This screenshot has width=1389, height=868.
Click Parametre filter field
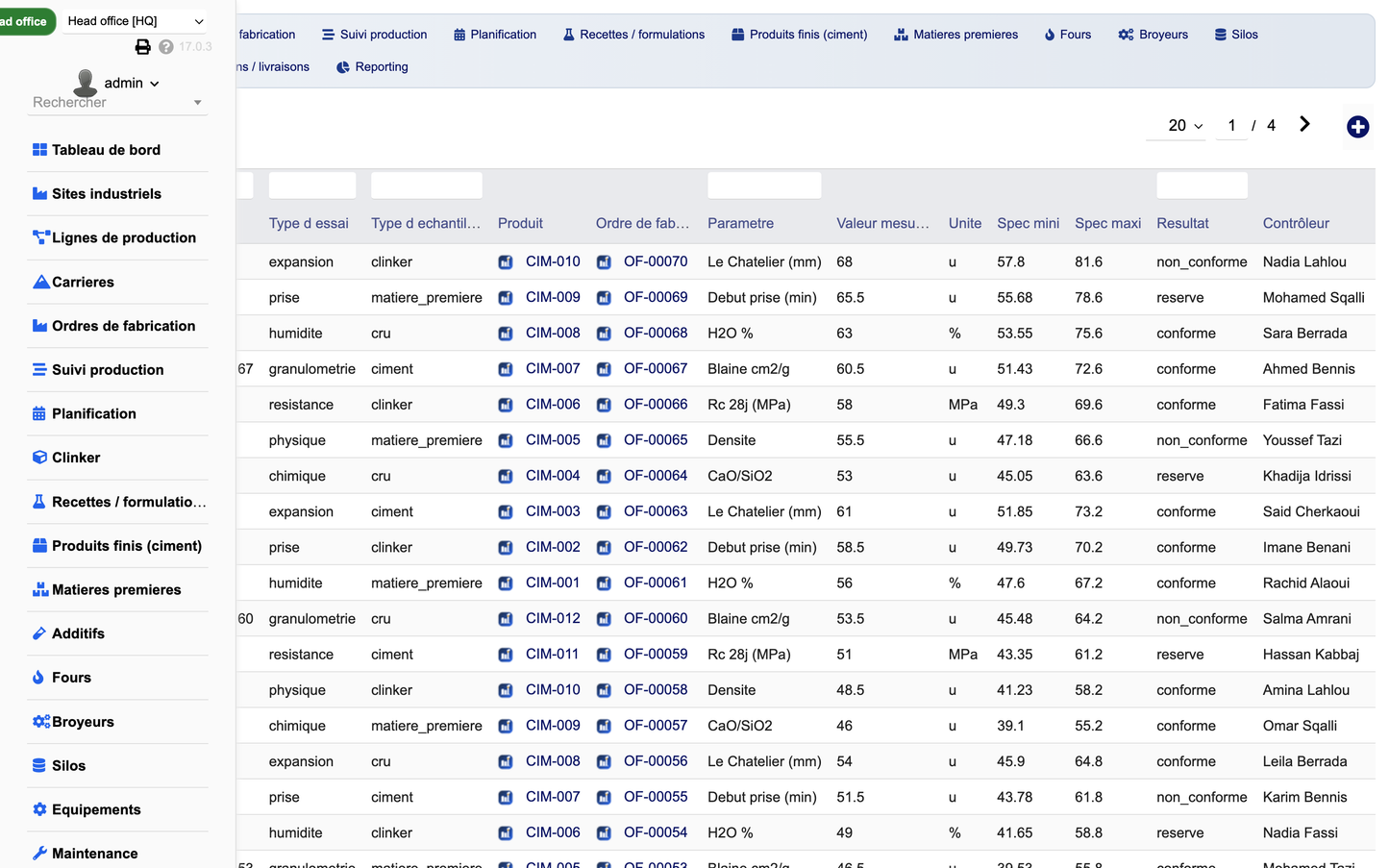(x=764, y=186)
